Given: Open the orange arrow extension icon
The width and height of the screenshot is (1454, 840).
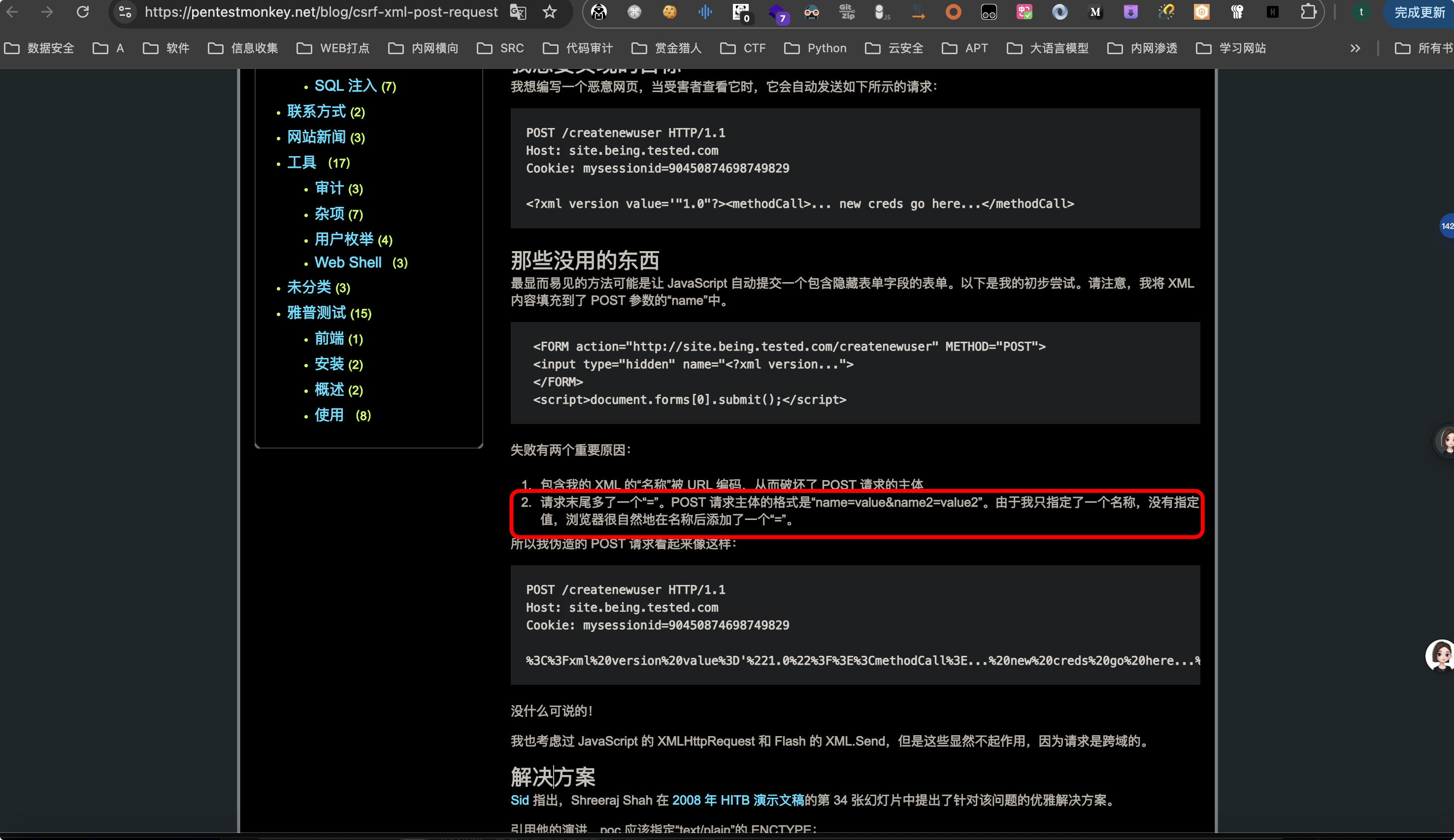Looking at the screenshot, I should 918,12.
